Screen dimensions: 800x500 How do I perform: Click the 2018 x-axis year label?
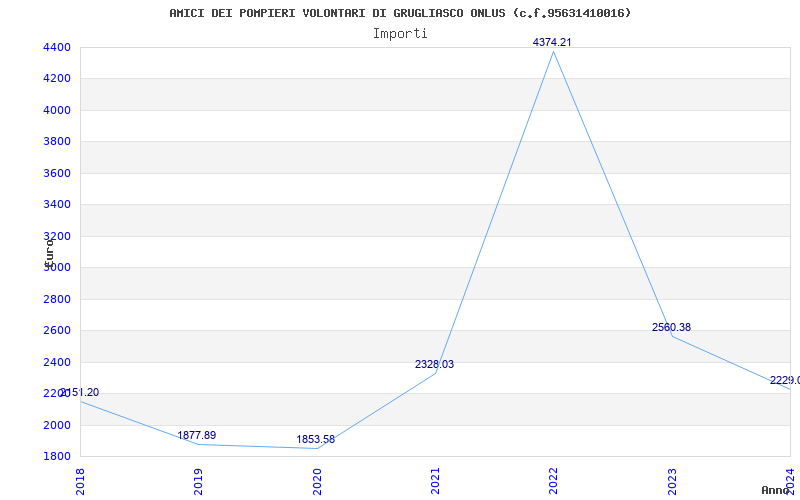80,482
